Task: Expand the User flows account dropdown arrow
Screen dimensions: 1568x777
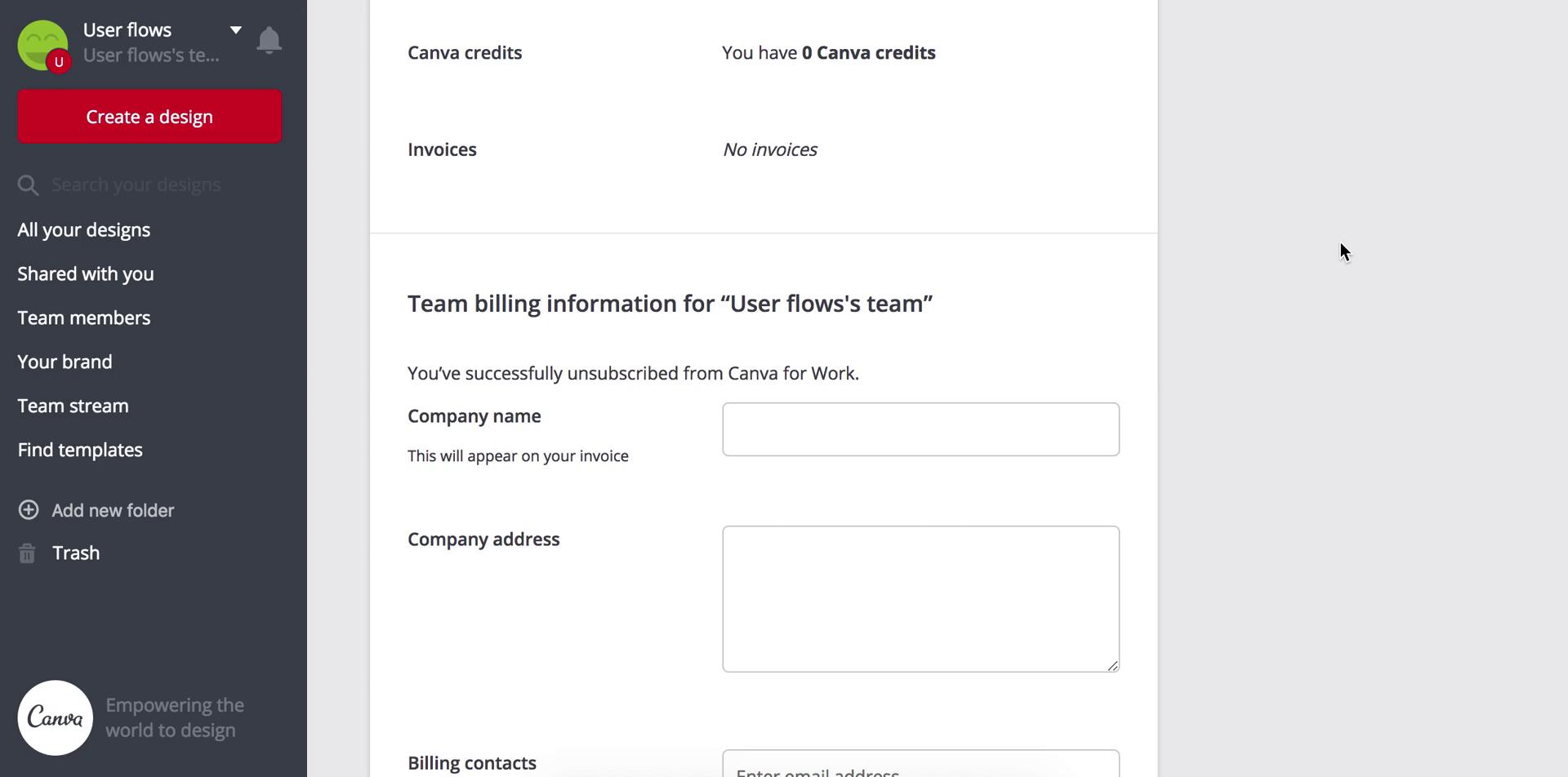Action: click(235, 30)
